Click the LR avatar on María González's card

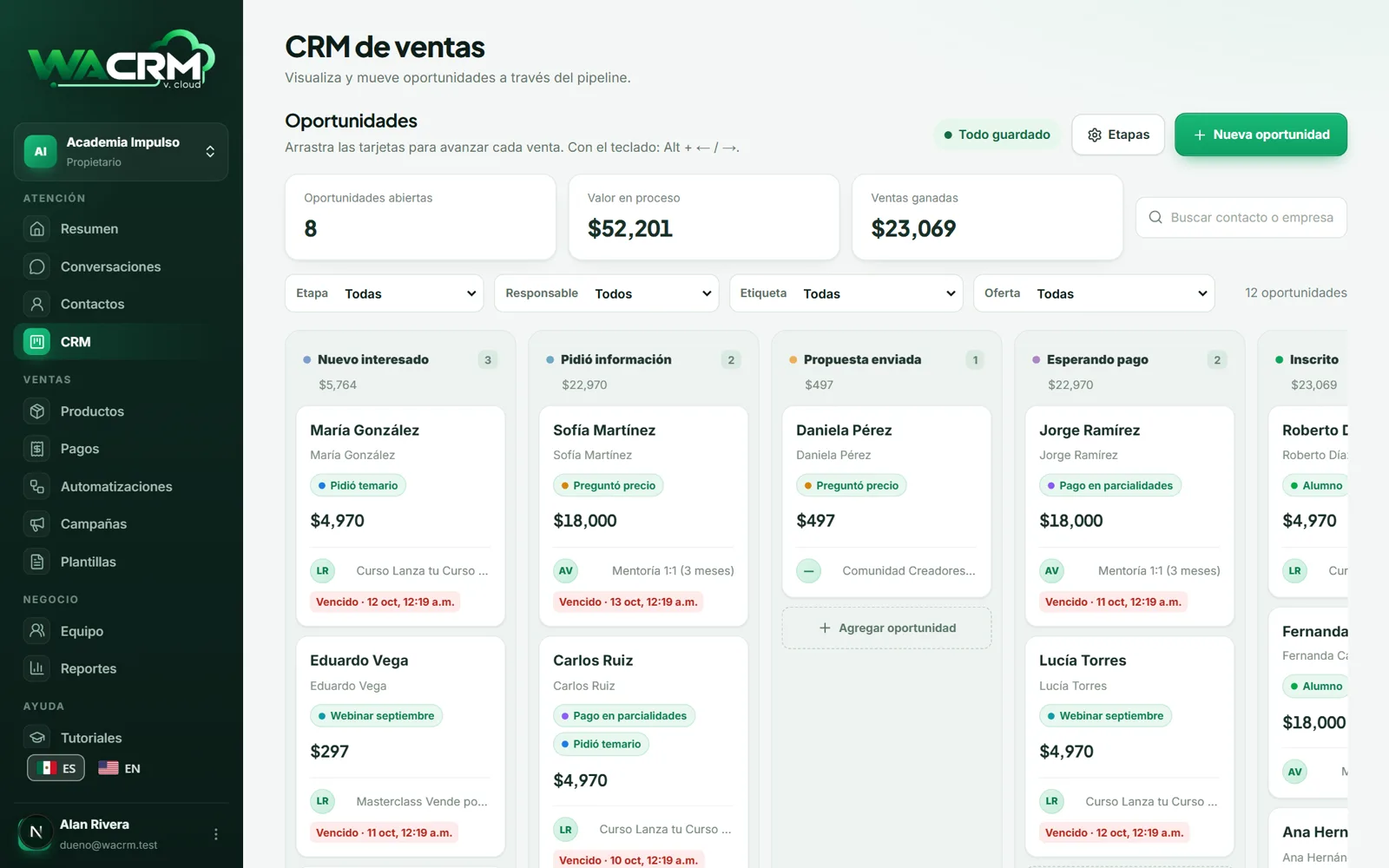323,571
